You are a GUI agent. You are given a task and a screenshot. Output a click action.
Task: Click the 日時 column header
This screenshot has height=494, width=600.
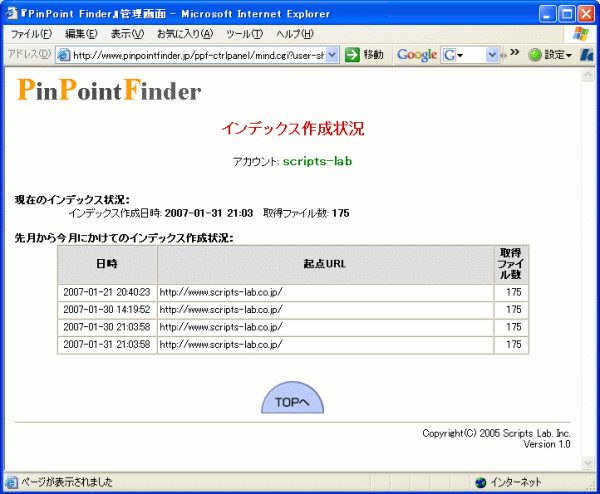(107, 264)
